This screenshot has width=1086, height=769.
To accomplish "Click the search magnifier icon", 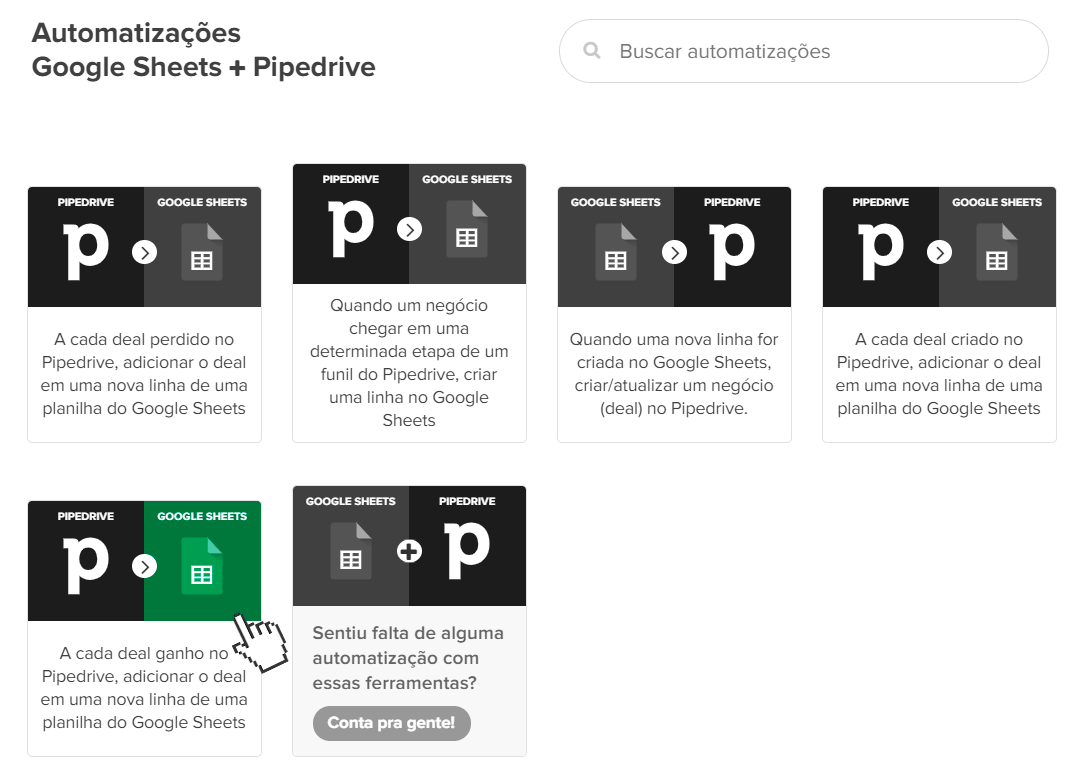I will click(x=591, y=51).
